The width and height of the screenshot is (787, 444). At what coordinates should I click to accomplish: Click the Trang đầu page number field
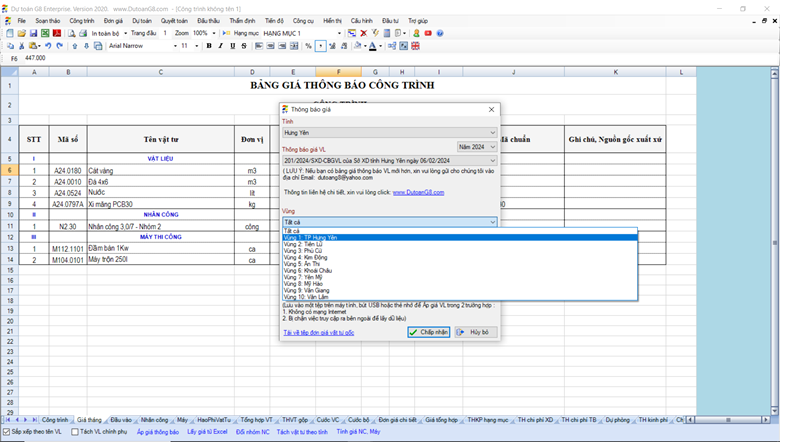pyautogui.click(x=165, y=33)
